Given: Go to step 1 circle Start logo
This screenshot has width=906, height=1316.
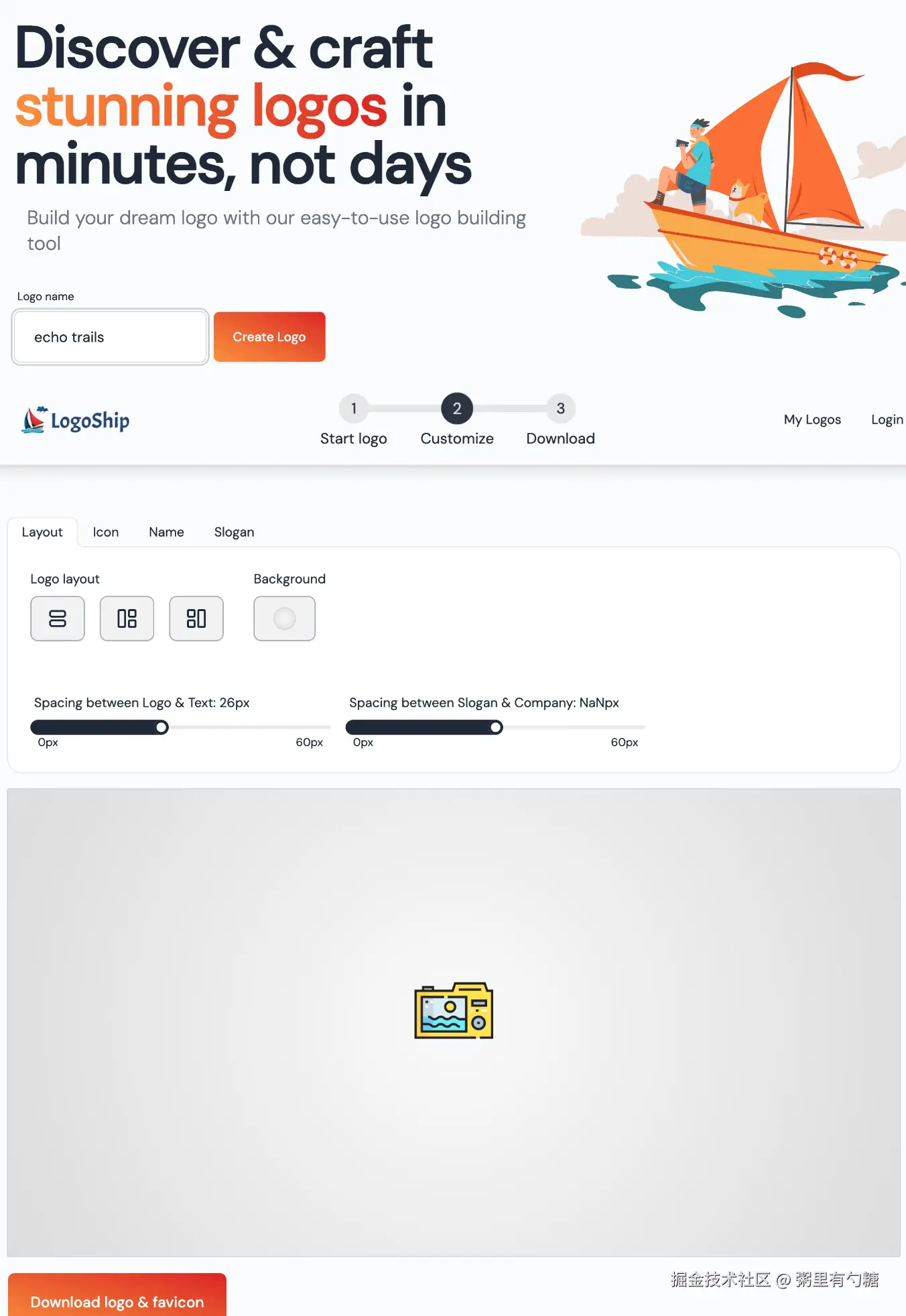Looking at the screenshot, I should [354, 408].
